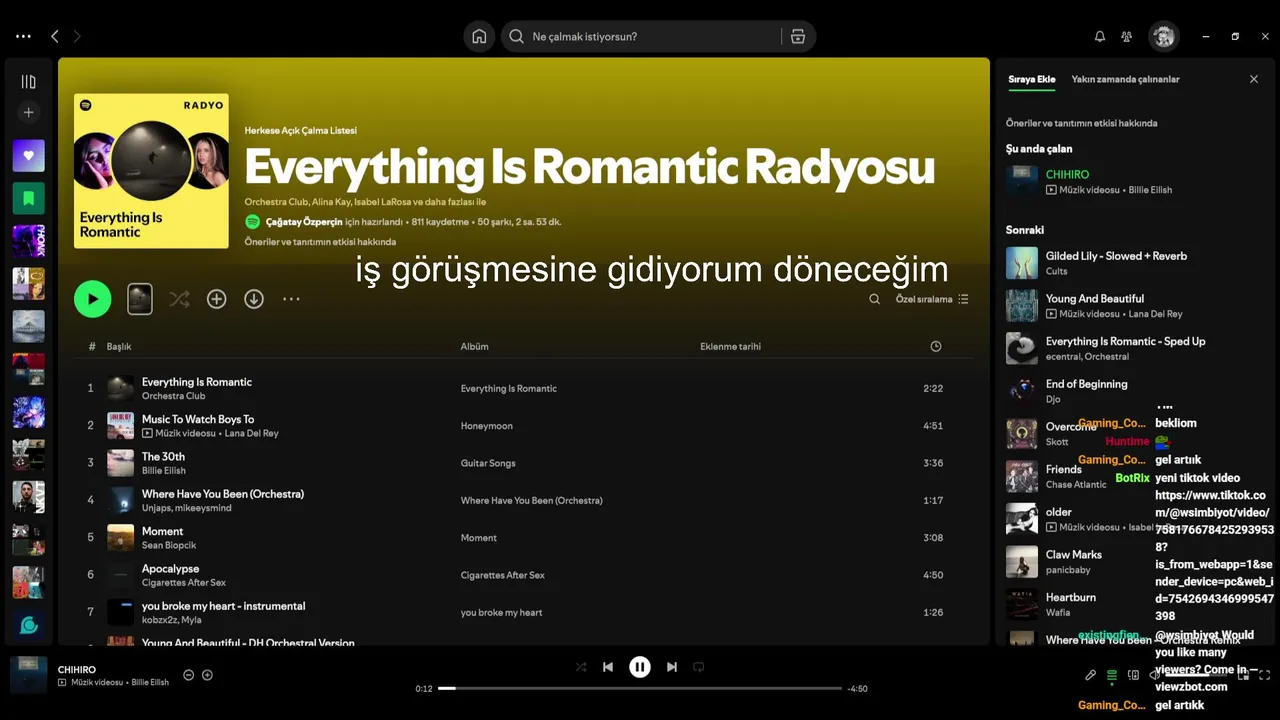
Task: Open the user profile avatar
Action: (1163, 36)
